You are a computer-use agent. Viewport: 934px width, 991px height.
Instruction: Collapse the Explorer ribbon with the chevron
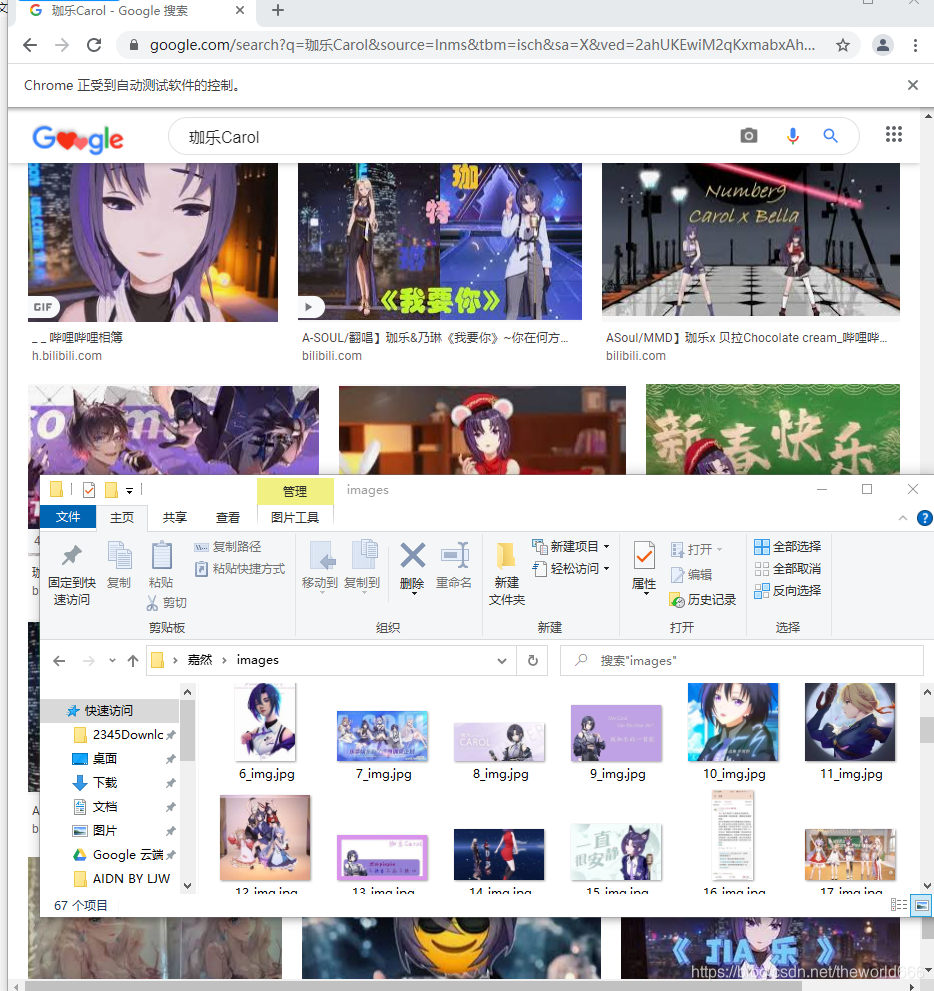[902, 518]
